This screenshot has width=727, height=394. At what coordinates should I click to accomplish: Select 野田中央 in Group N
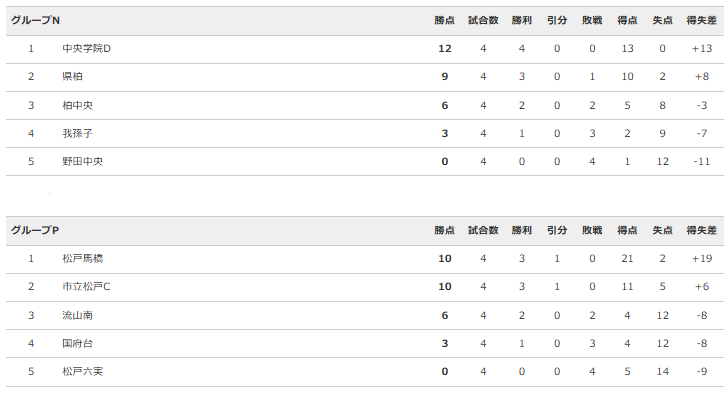click(x=83, y=162)
